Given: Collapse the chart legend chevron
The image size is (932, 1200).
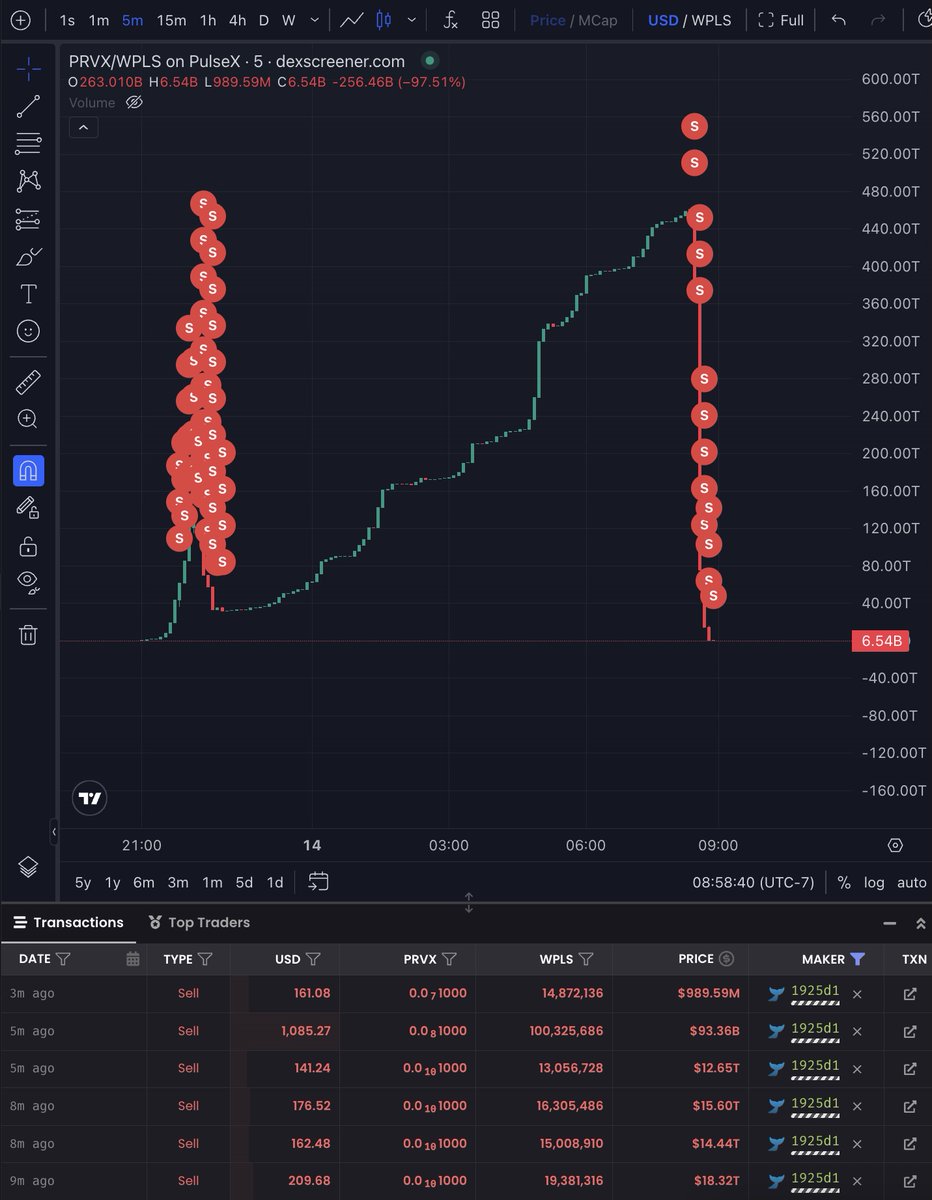Looking at the screenshot, I should pos(83,127).
